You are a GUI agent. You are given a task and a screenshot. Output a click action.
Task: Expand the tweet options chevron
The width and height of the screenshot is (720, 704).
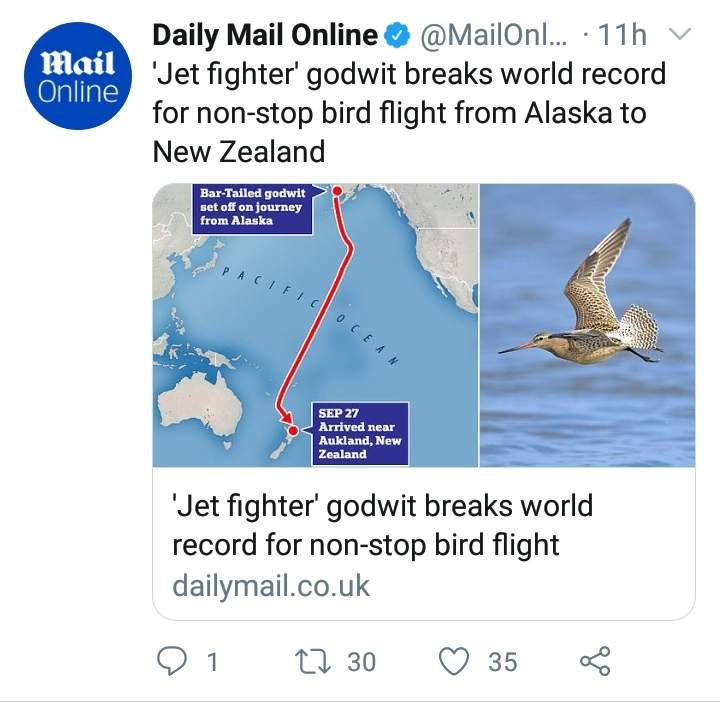pos(678,34)
